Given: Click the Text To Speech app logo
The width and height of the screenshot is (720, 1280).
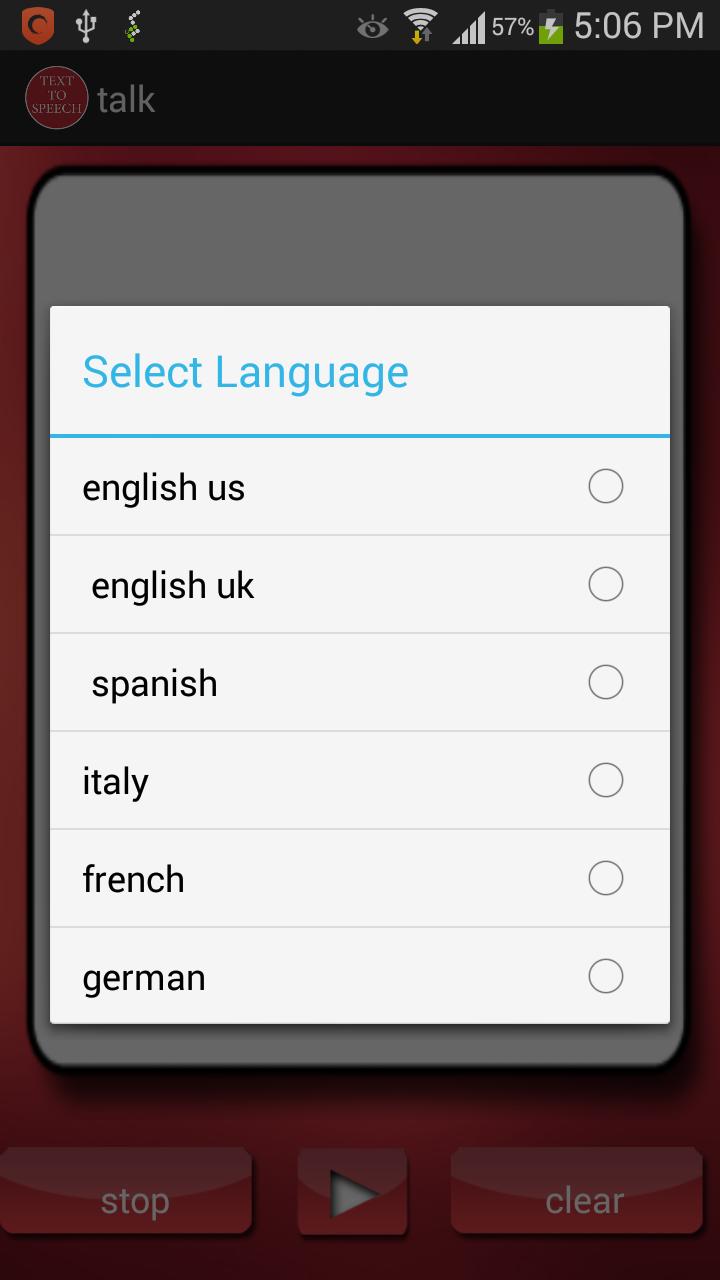Looking at the screenshot, I should click(x=56, y=97).
